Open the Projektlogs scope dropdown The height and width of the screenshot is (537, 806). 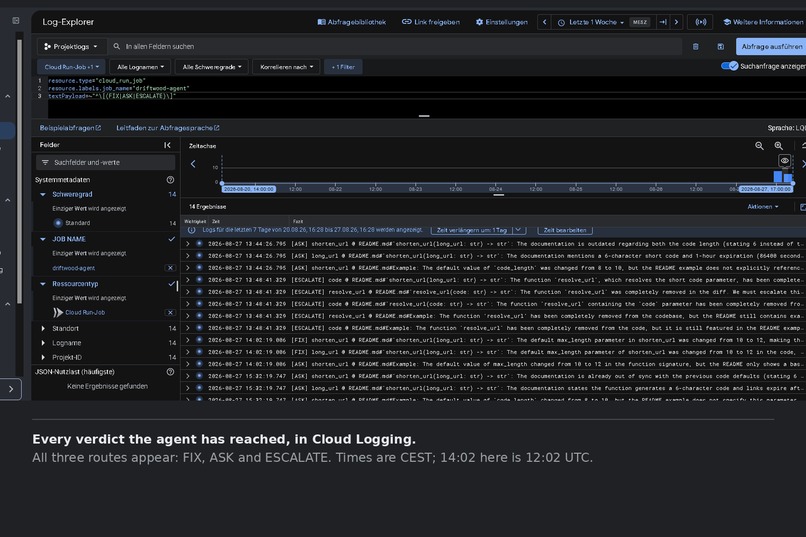71,46
